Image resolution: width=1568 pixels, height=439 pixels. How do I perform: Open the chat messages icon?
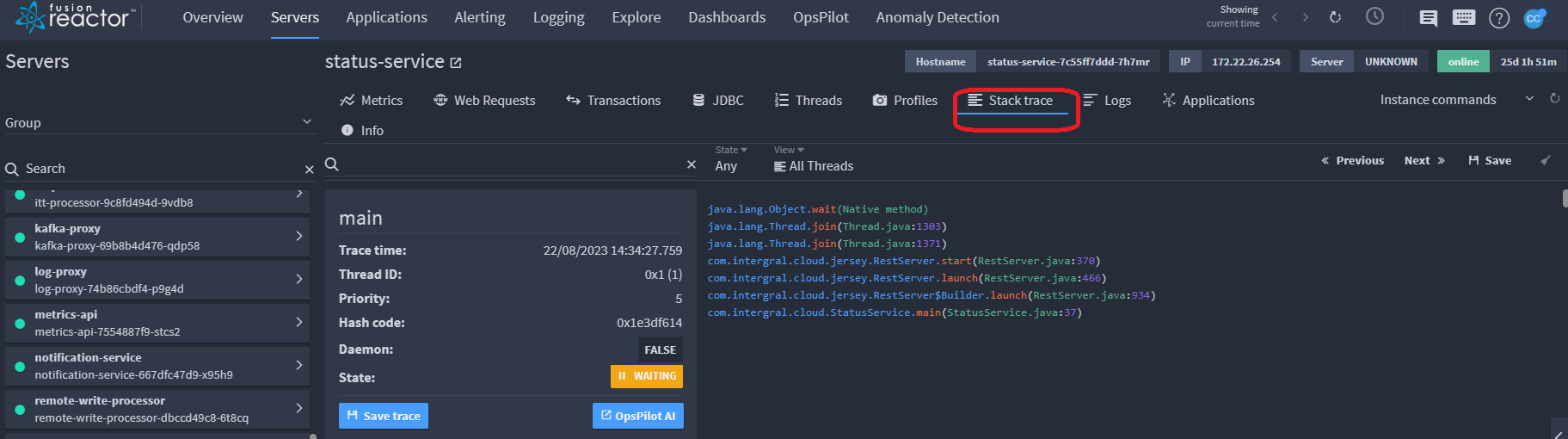[x=1428, y=18]
